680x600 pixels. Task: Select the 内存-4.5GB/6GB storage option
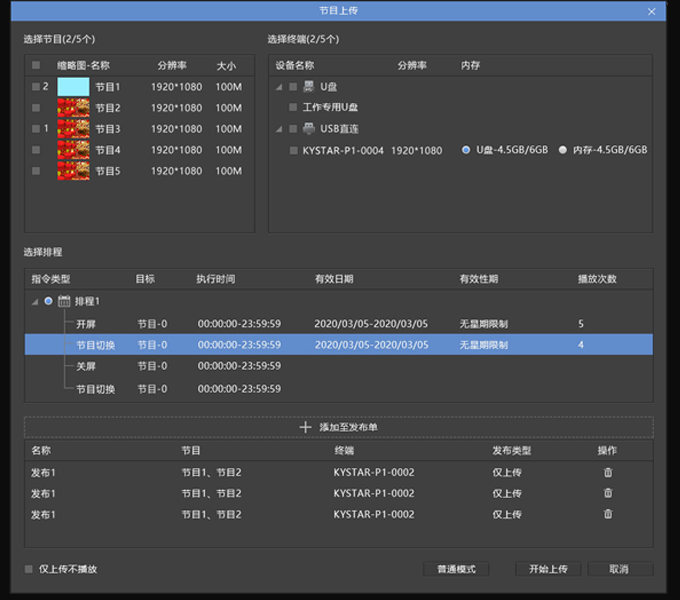(x=563, y=150)
